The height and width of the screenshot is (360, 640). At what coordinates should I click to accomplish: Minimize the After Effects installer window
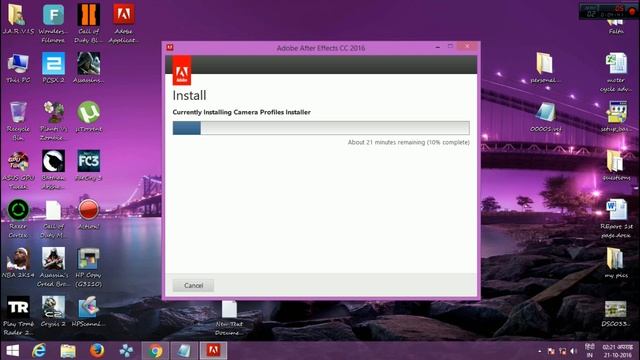(438, 47)
